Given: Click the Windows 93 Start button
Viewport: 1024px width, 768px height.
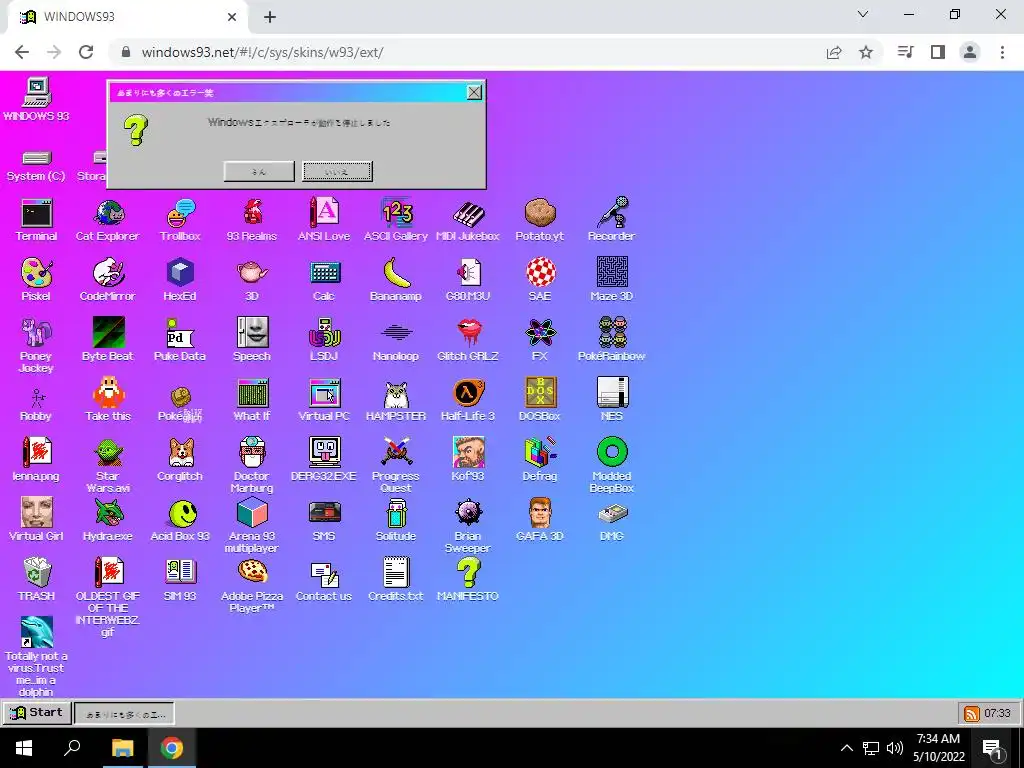Looking at the screenshot, I should coord(37,712).
